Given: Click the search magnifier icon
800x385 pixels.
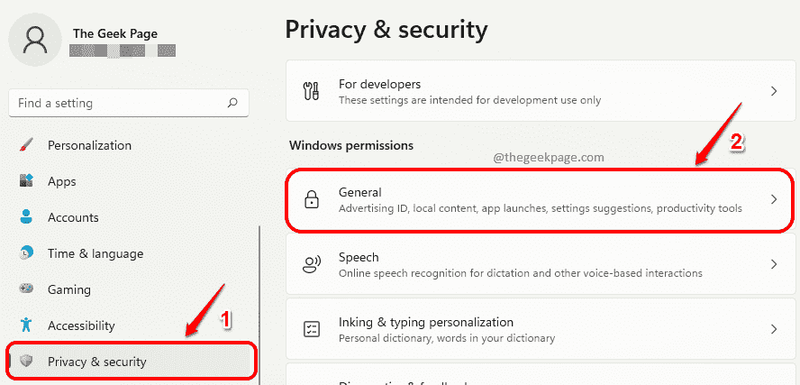Looking at the screenshot, I should click(232, 102).
